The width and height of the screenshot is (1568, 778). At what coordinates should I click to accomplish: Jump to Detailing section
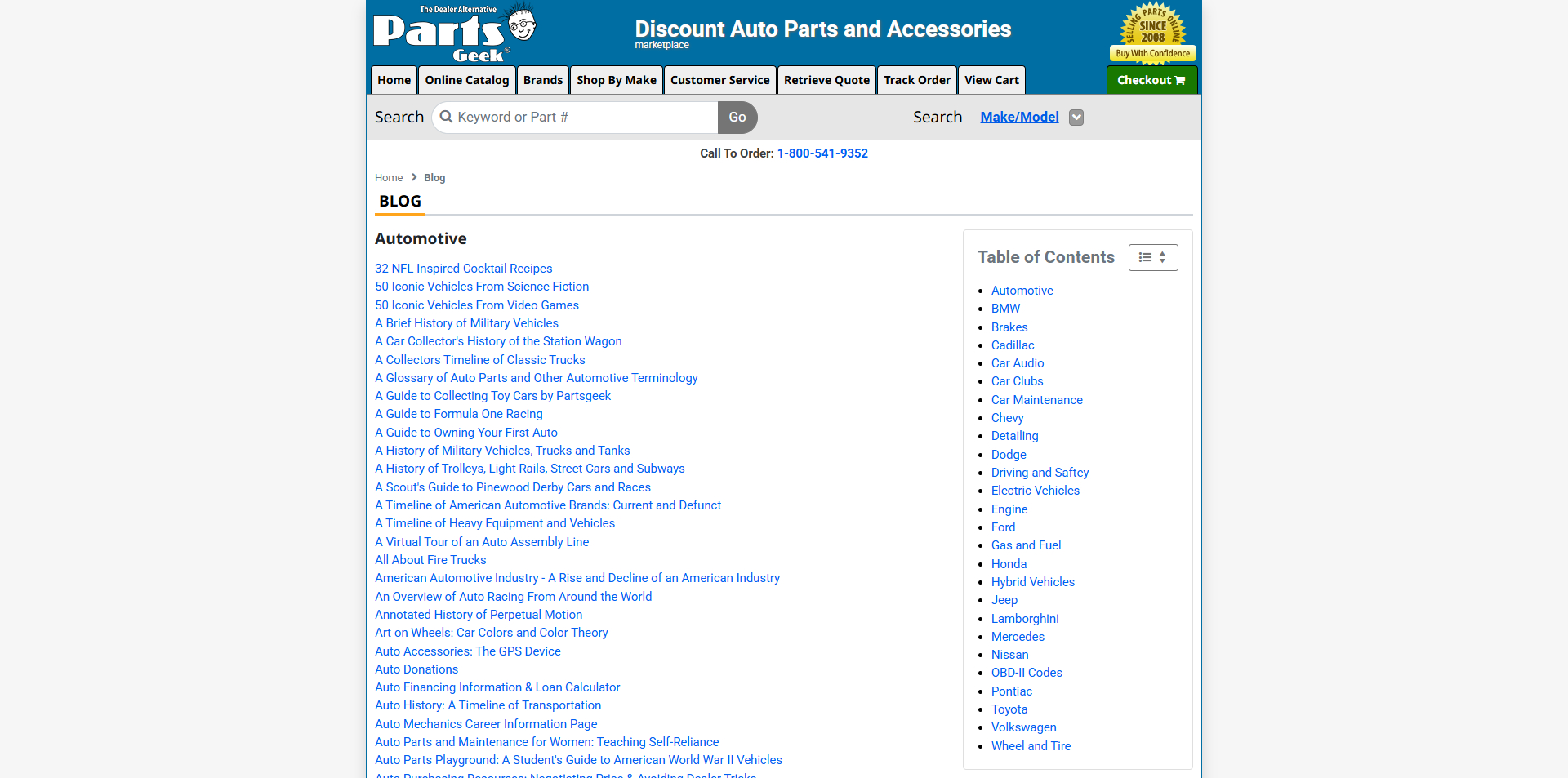tap(1015, 436)
